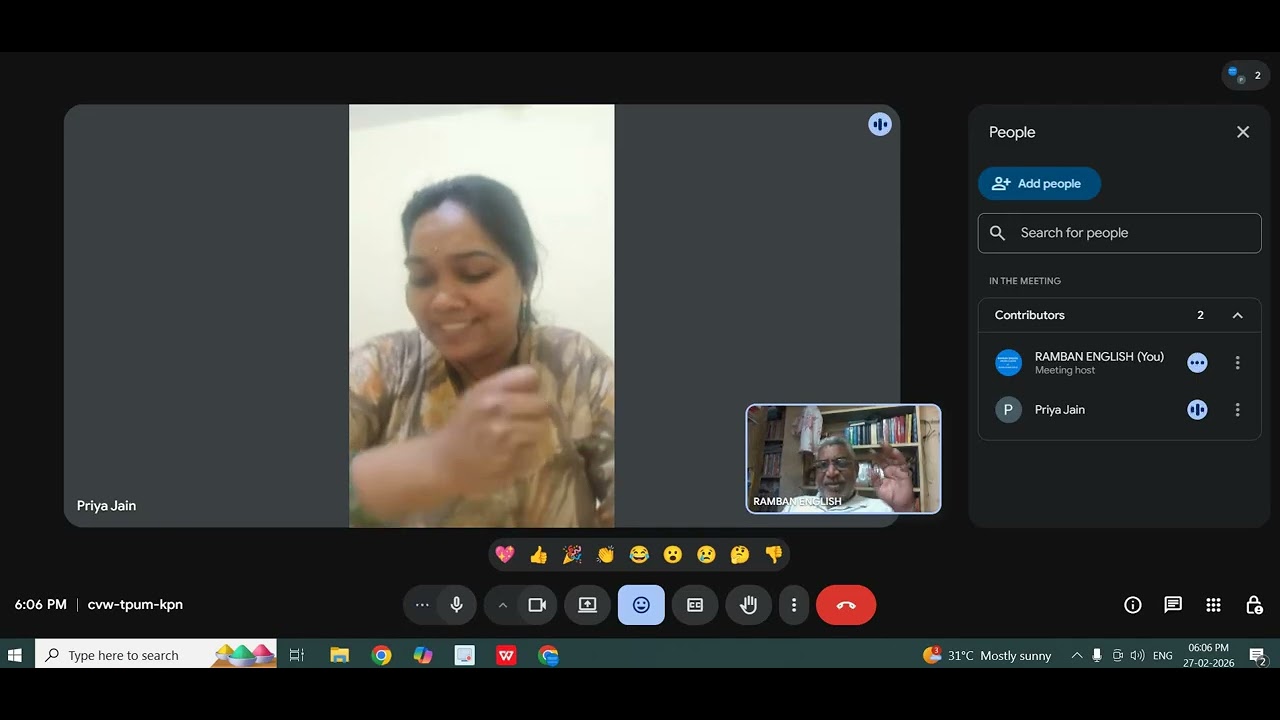Open audio settings three-dot menu
The width and height of the screenshot is (1280, 720).
(422, 605)
